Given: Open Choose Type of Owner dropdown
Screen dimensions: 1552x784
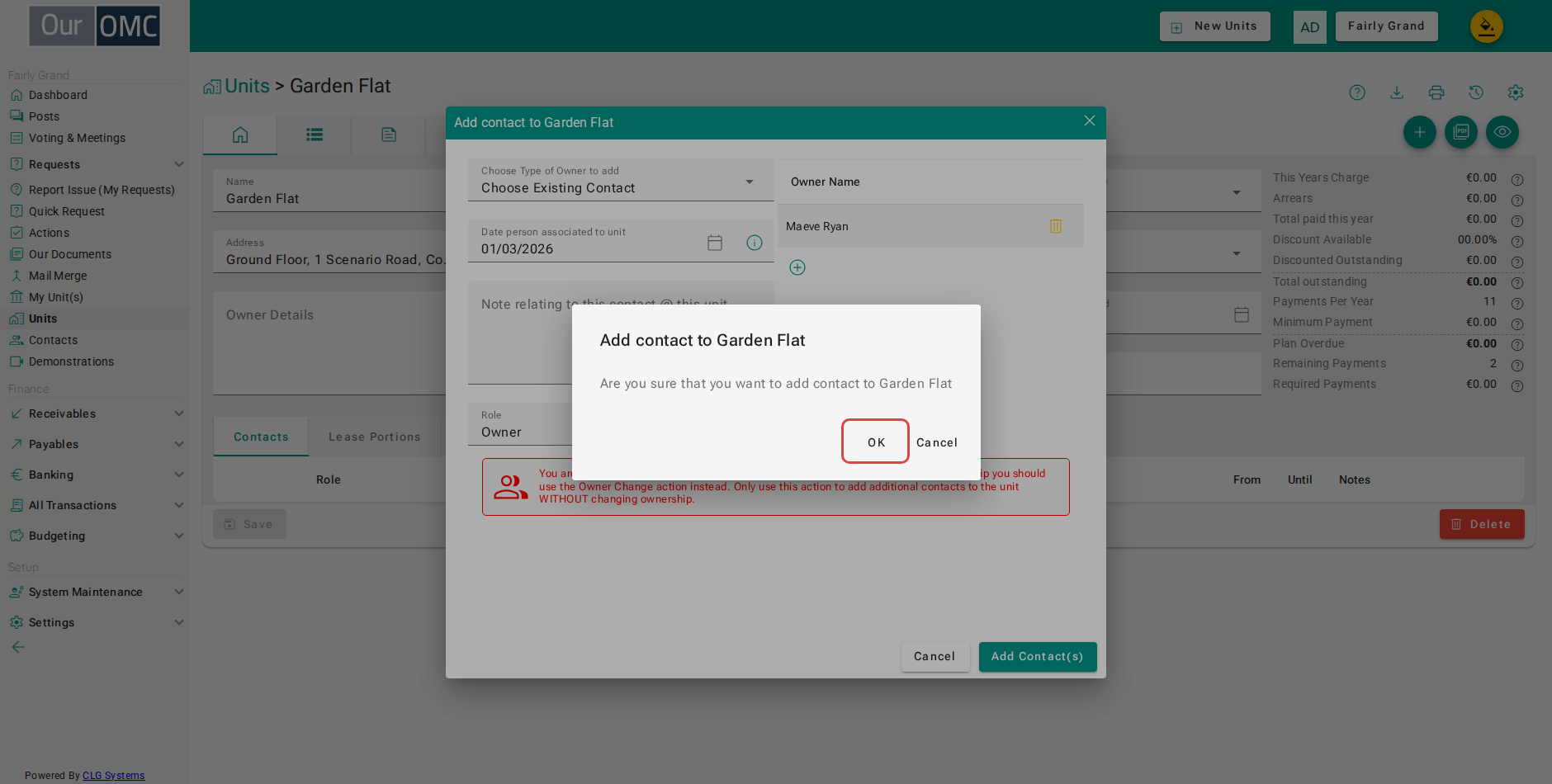Looking at the screenshot, I should (x=621, y=180).
